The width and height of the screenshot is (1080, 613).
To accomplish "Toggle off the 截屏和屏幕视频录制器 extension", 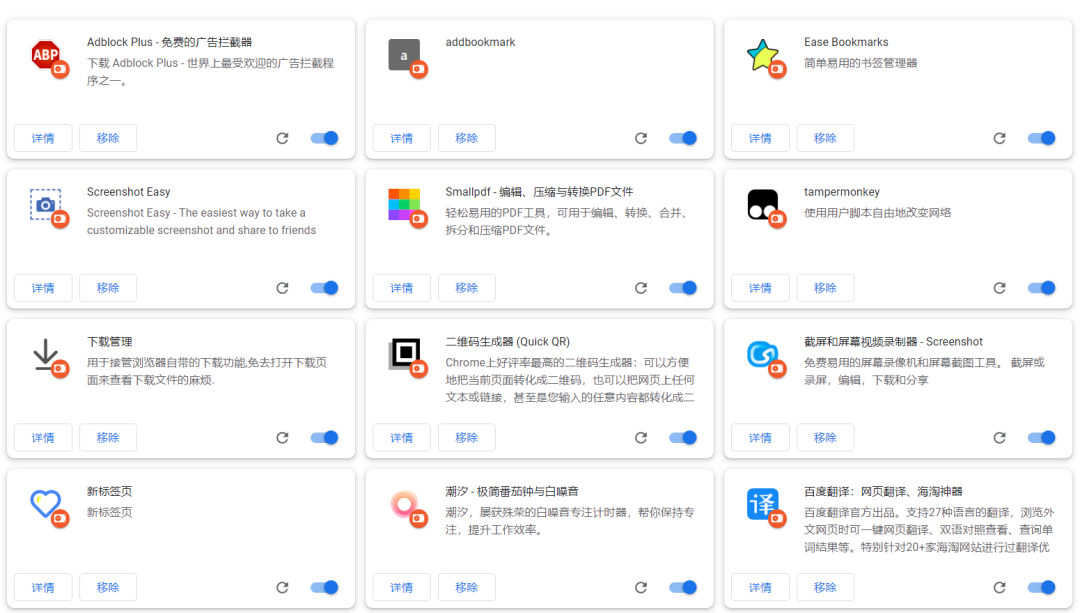I will (x=1041, y=438).
